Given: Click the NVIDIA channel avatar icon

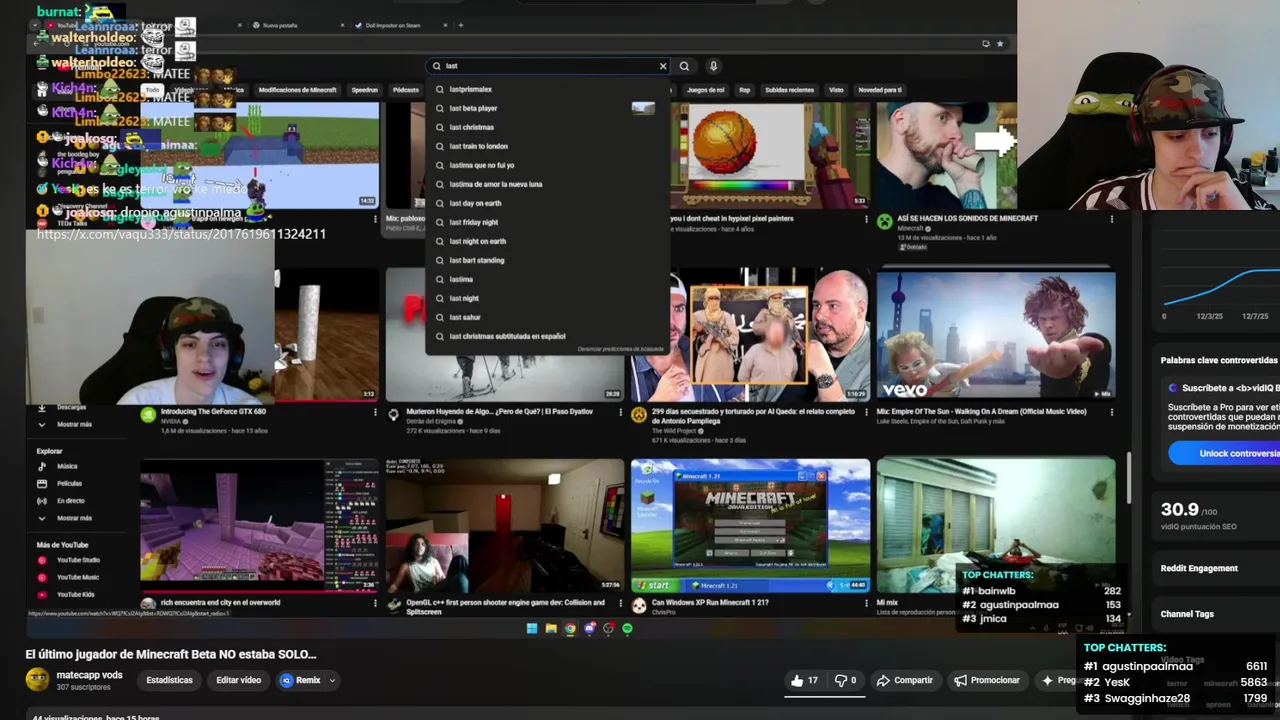Looking at the screenshot, I should click(148, 415).
